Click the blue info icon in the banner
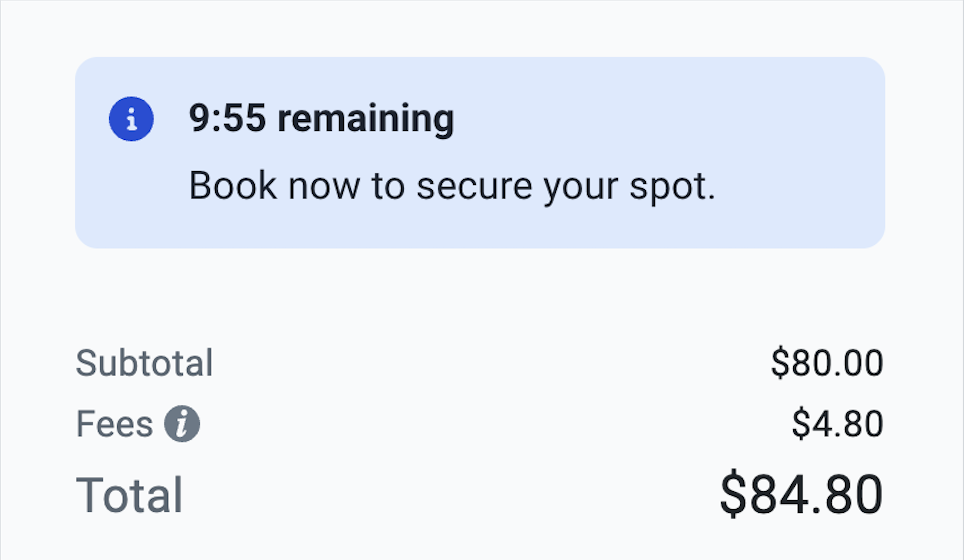 click(131, 121)
